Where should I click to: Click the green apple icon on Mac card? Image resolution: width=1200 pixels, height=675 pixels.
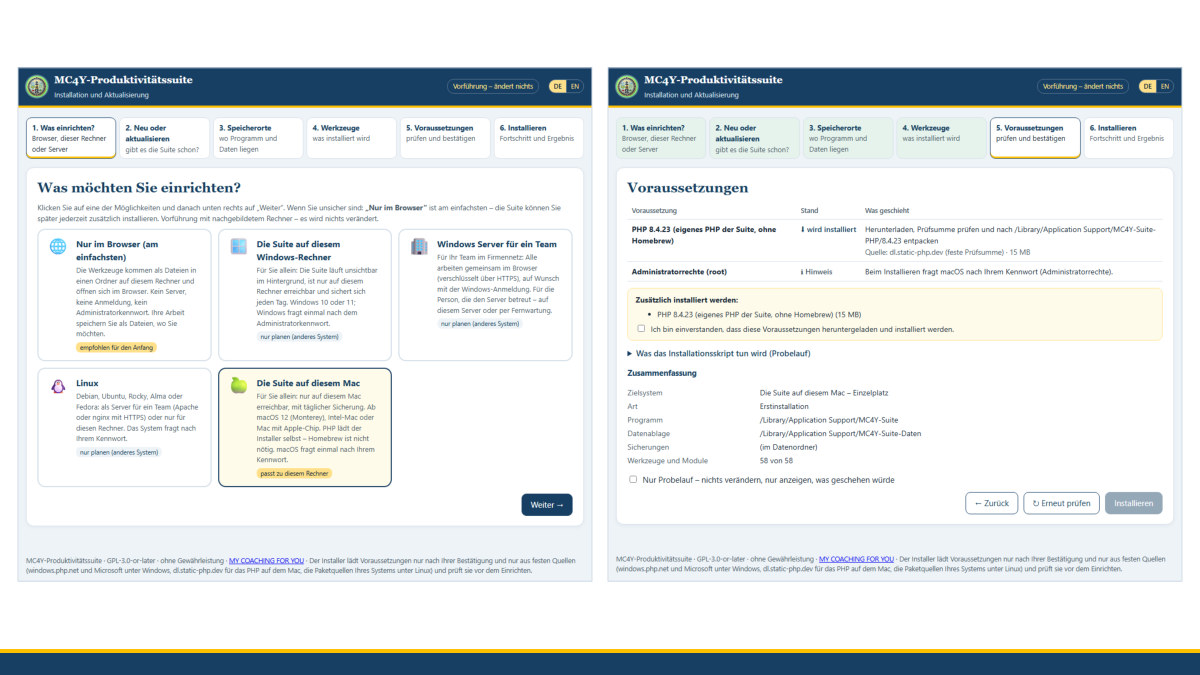[x=238, y=385]
